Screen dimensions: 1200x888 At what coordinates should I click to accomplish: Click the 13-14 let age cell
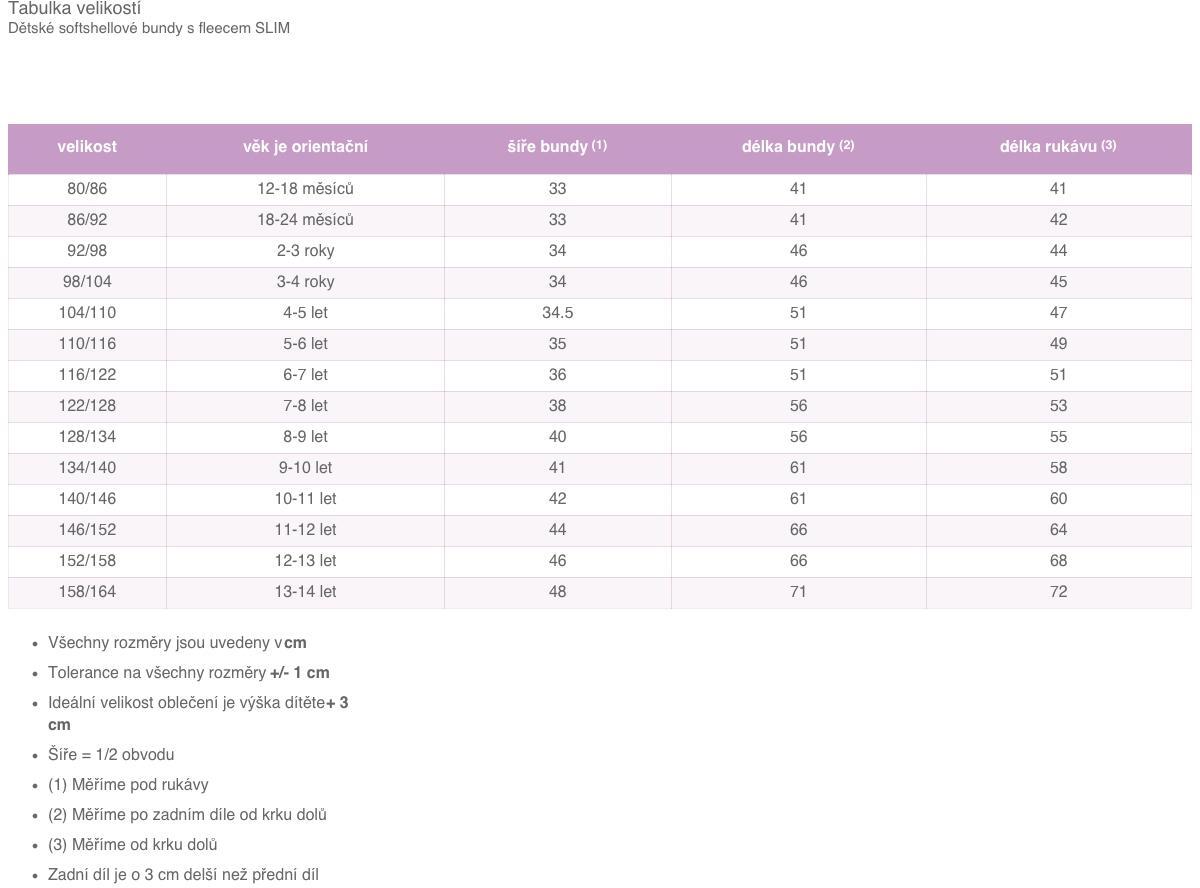pos(305,592)
